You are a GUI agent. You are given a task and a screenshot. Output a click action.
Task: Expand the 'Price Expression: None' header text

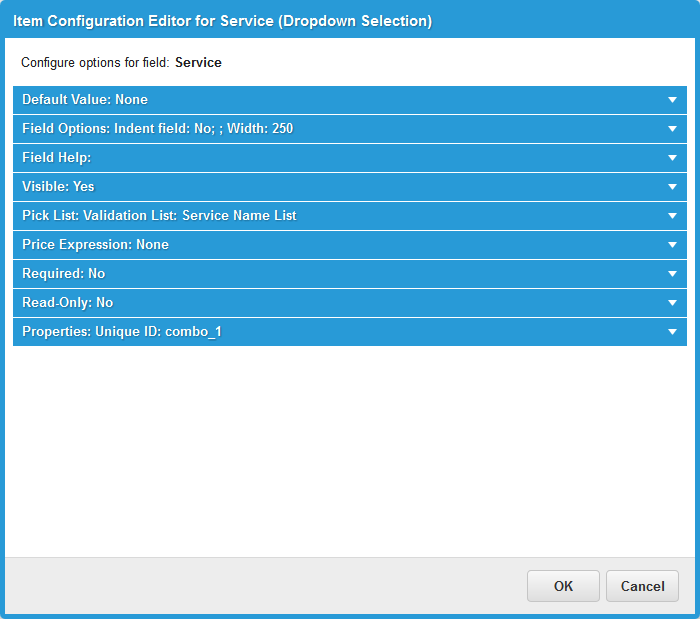95,245
